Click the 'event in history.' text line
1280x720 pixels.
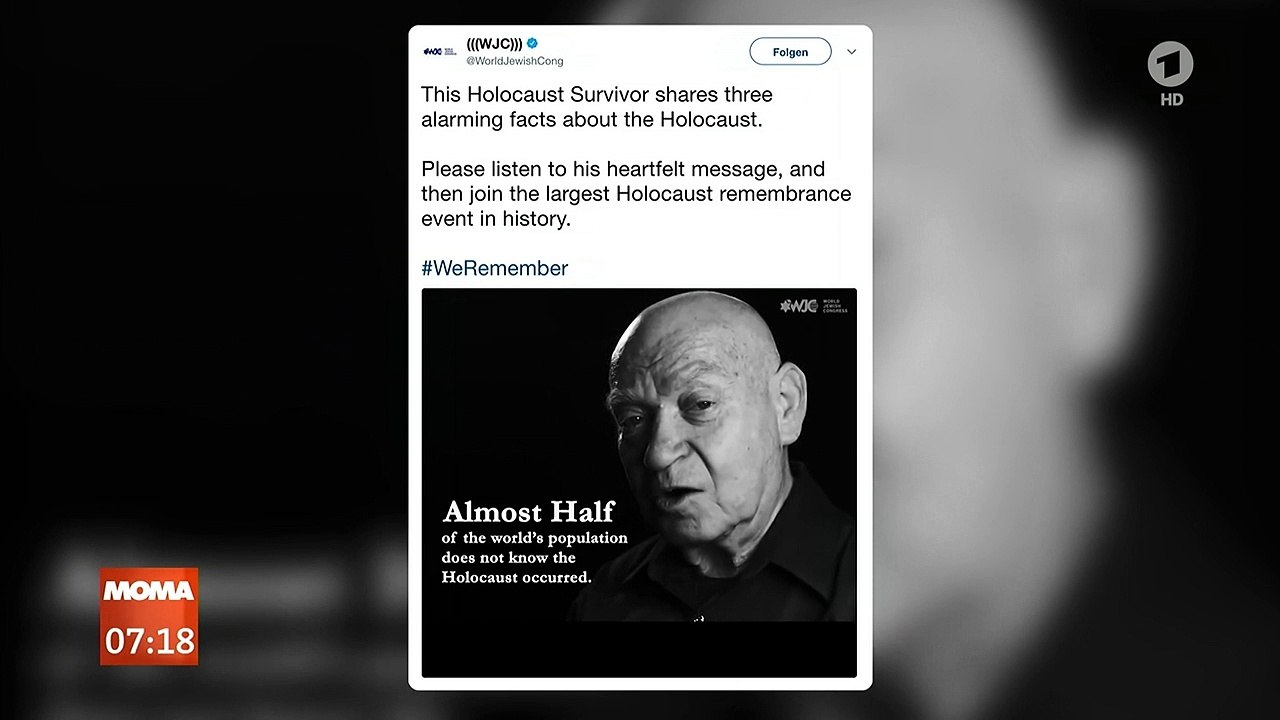pos(496,219)
